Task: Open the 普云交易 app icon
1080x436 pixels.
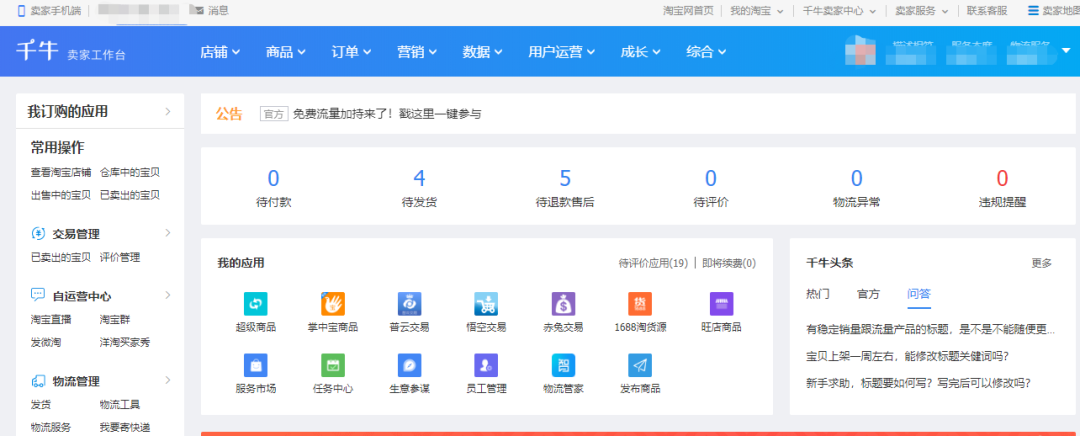Action: pyautogui.click(x=409, y=304)
